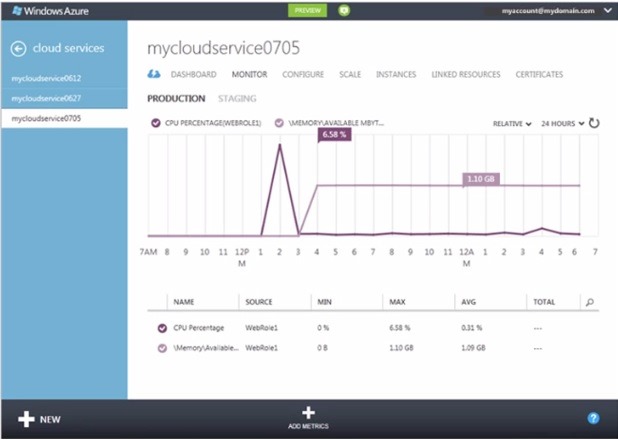Viewport: 618px width, 440px height.
Task: Sort by the NAME column header
Action: pos(184,302)
